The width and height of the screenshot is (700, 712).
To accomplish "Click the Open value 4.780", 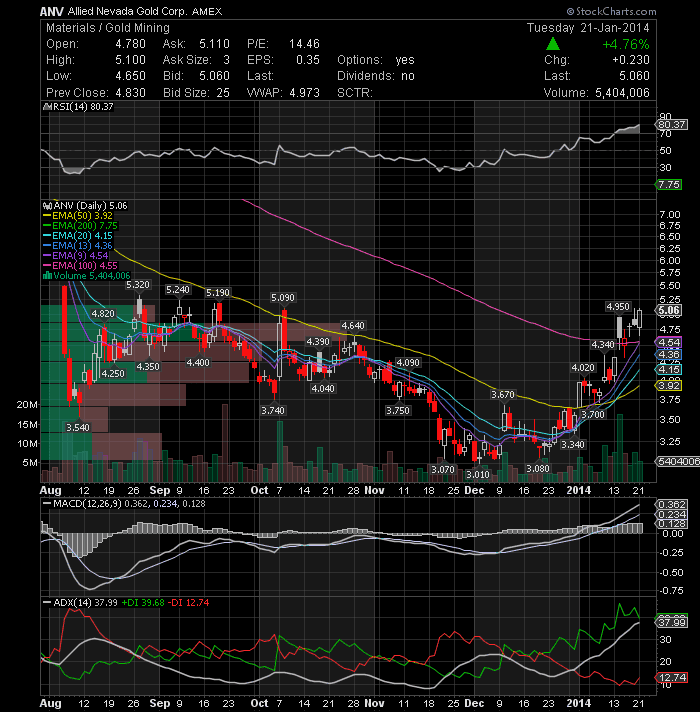I will [x=130, y=44].
